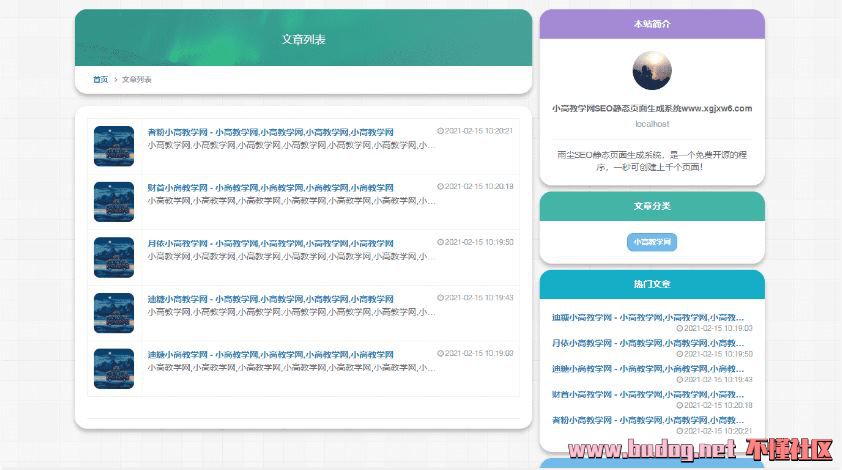
Task: Click summary text of the 10:20:18 article
Action: 291,201
